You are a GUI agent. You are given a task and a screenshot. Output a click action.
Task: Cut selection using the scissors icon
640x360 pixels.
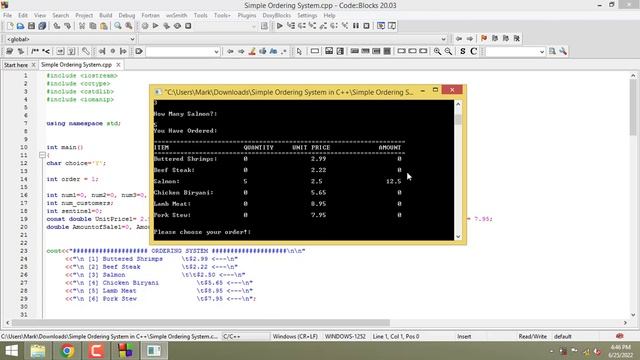(x=82, y=26)
